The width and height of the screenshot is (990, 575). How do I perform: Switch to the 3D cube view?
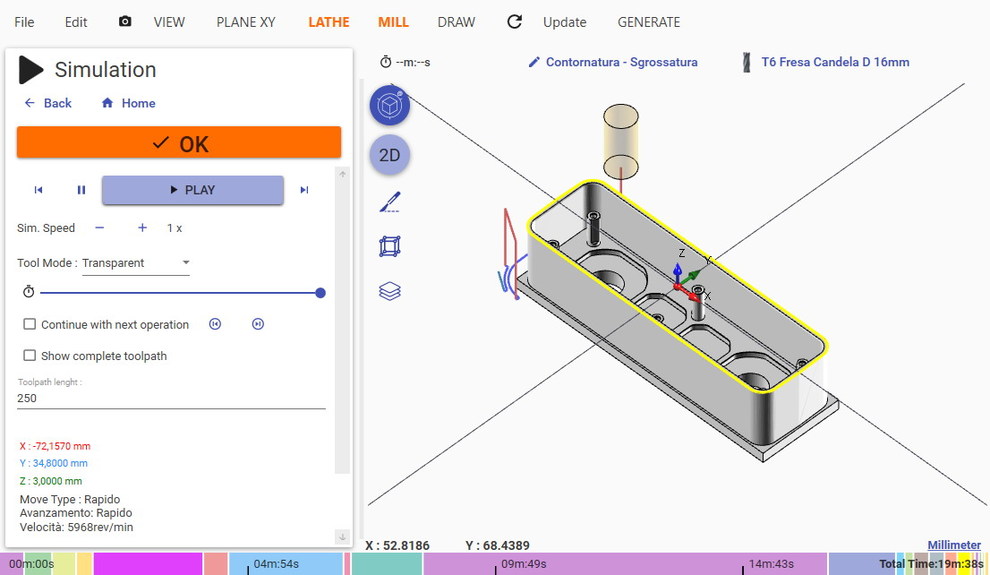click(390, 105)
